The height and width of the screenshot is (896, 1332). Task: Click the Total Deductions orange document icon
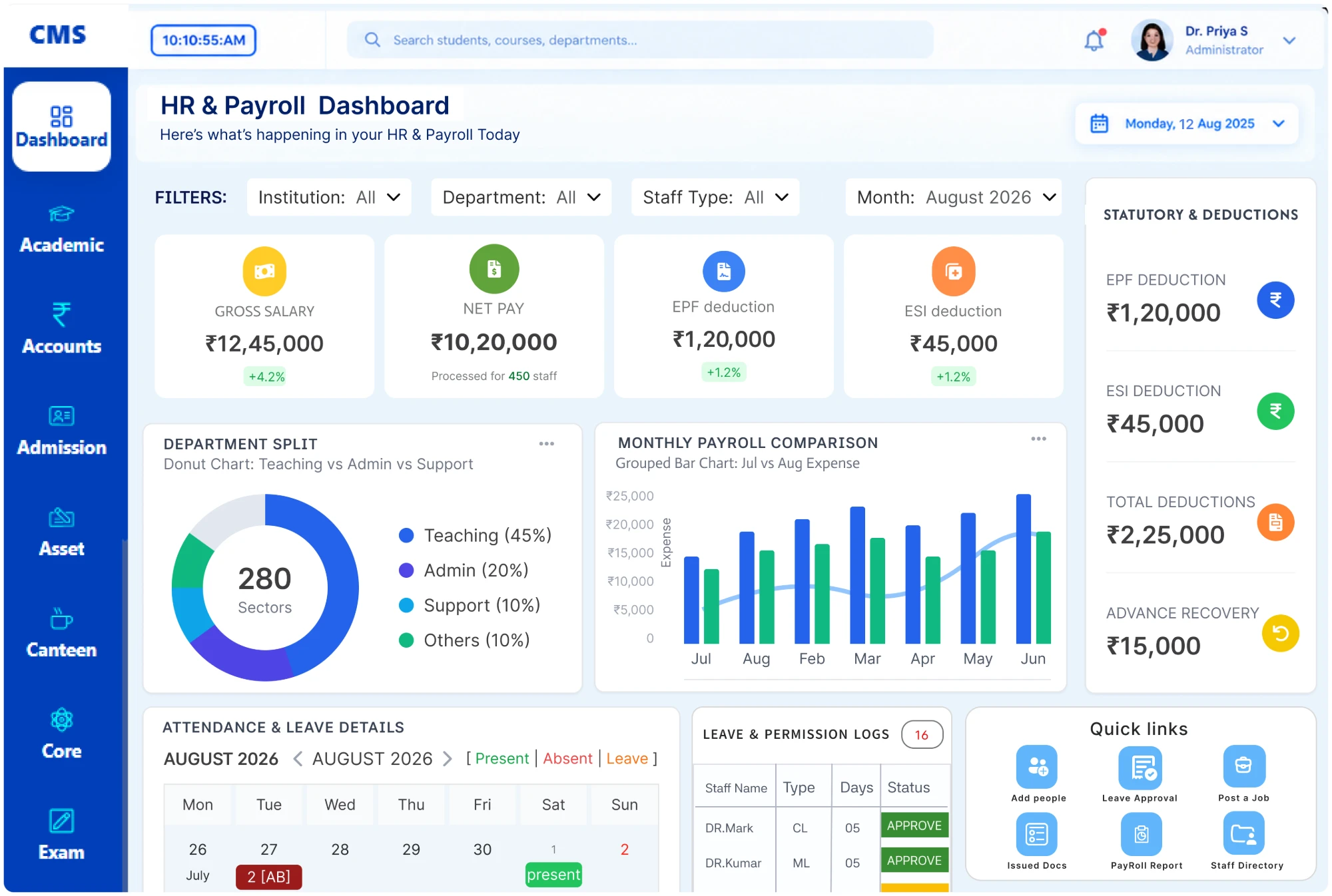(1275, 522)
